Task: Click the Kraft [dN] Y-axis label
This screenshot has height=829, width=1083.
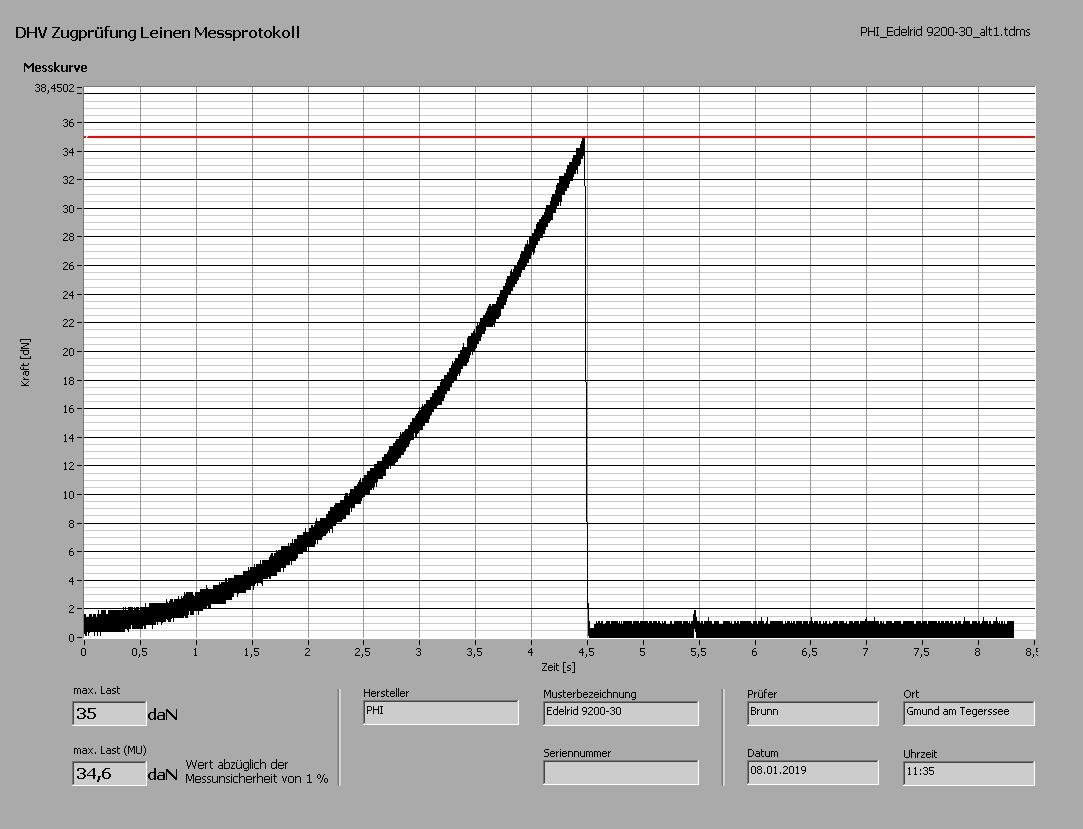Action: [x=26, y=362]
